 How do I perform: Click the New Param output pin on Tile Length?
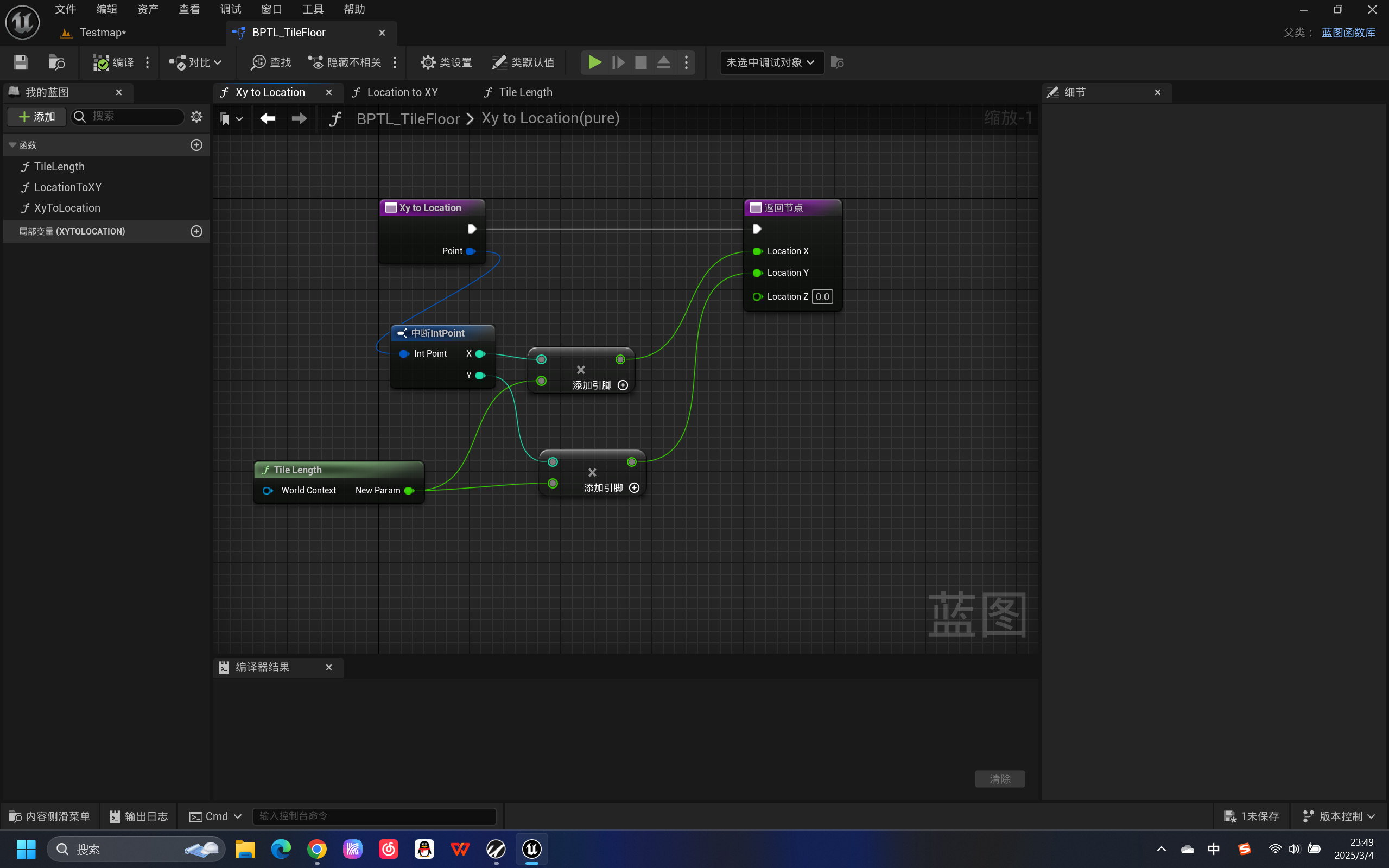(409, 490)
